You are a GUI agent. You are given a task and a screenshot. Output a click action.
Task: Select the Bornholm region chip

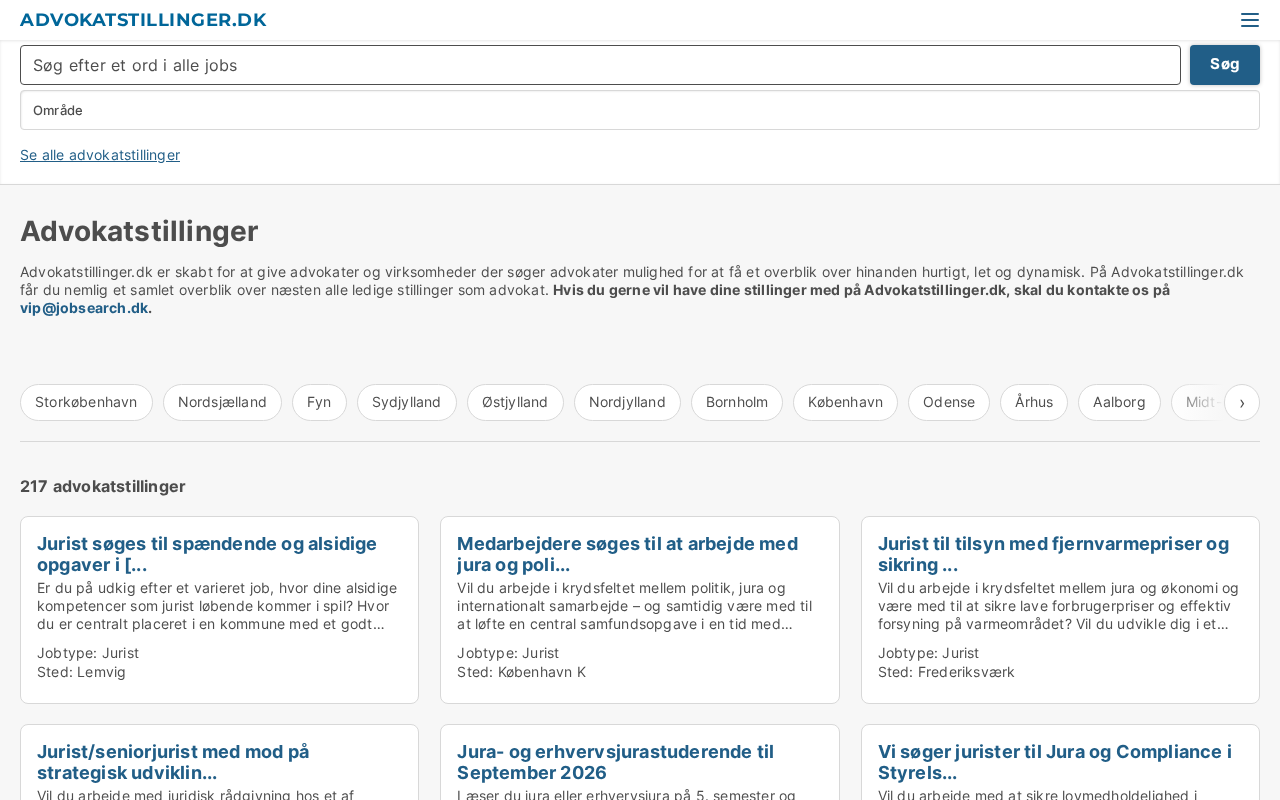coord(736,402)
